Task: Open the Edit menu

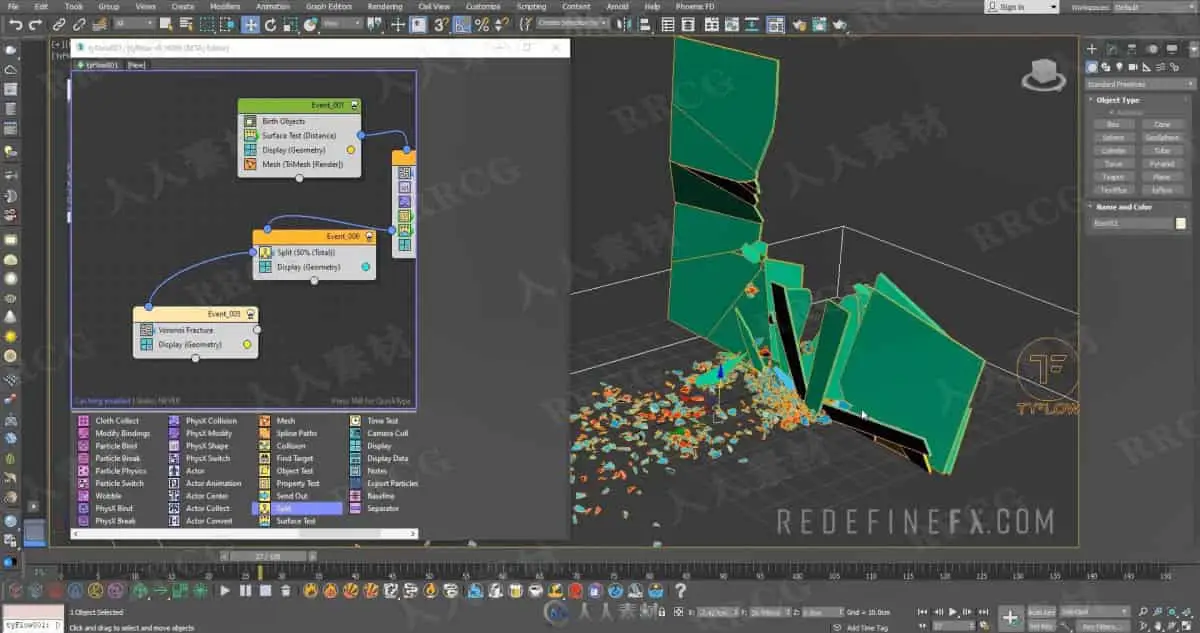Action: coord(42,6)
